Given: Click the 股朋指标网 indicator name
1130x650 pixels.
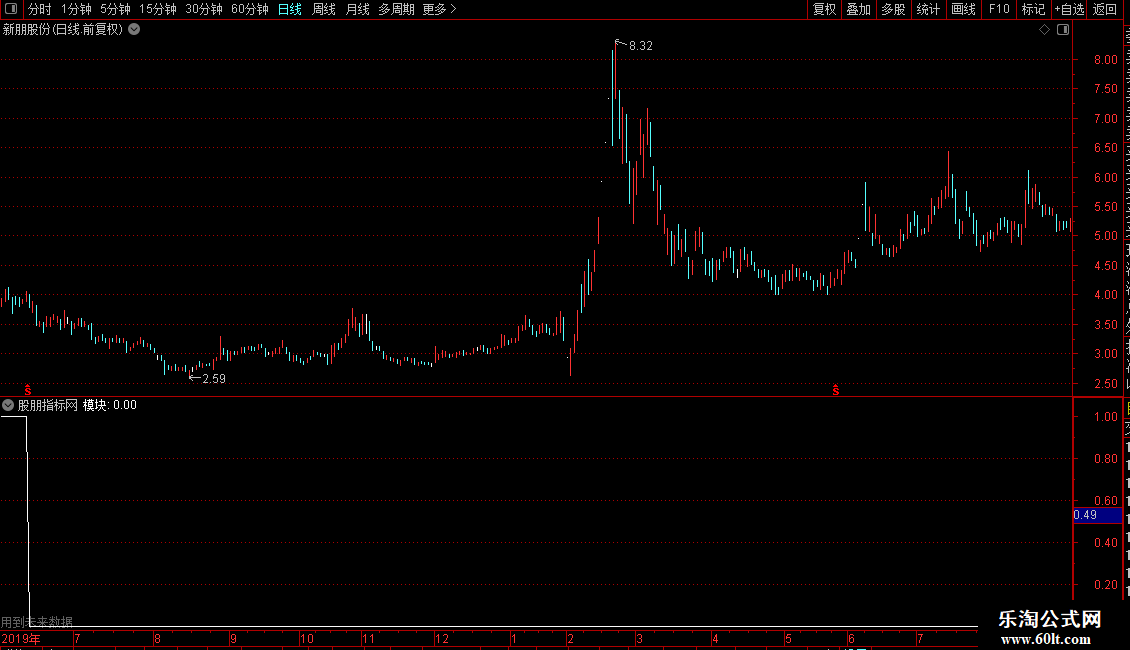Looking at the screenshot, I should [48, 405].
